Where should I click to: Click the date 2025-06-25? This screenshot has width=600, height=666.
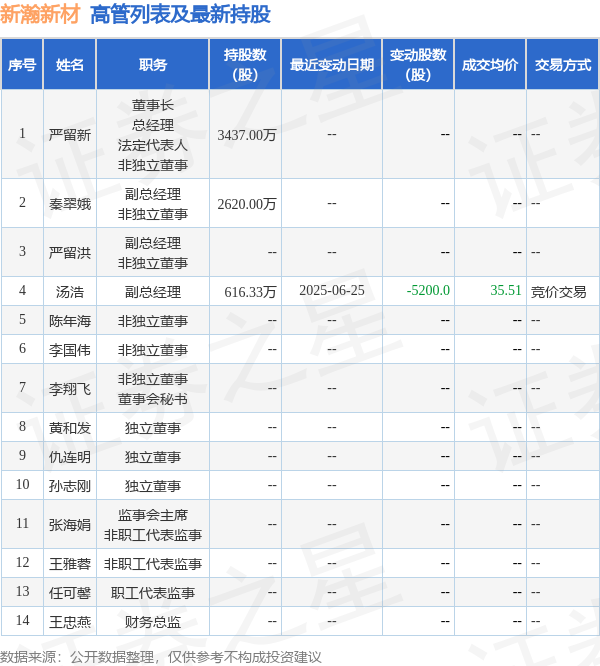332,291
